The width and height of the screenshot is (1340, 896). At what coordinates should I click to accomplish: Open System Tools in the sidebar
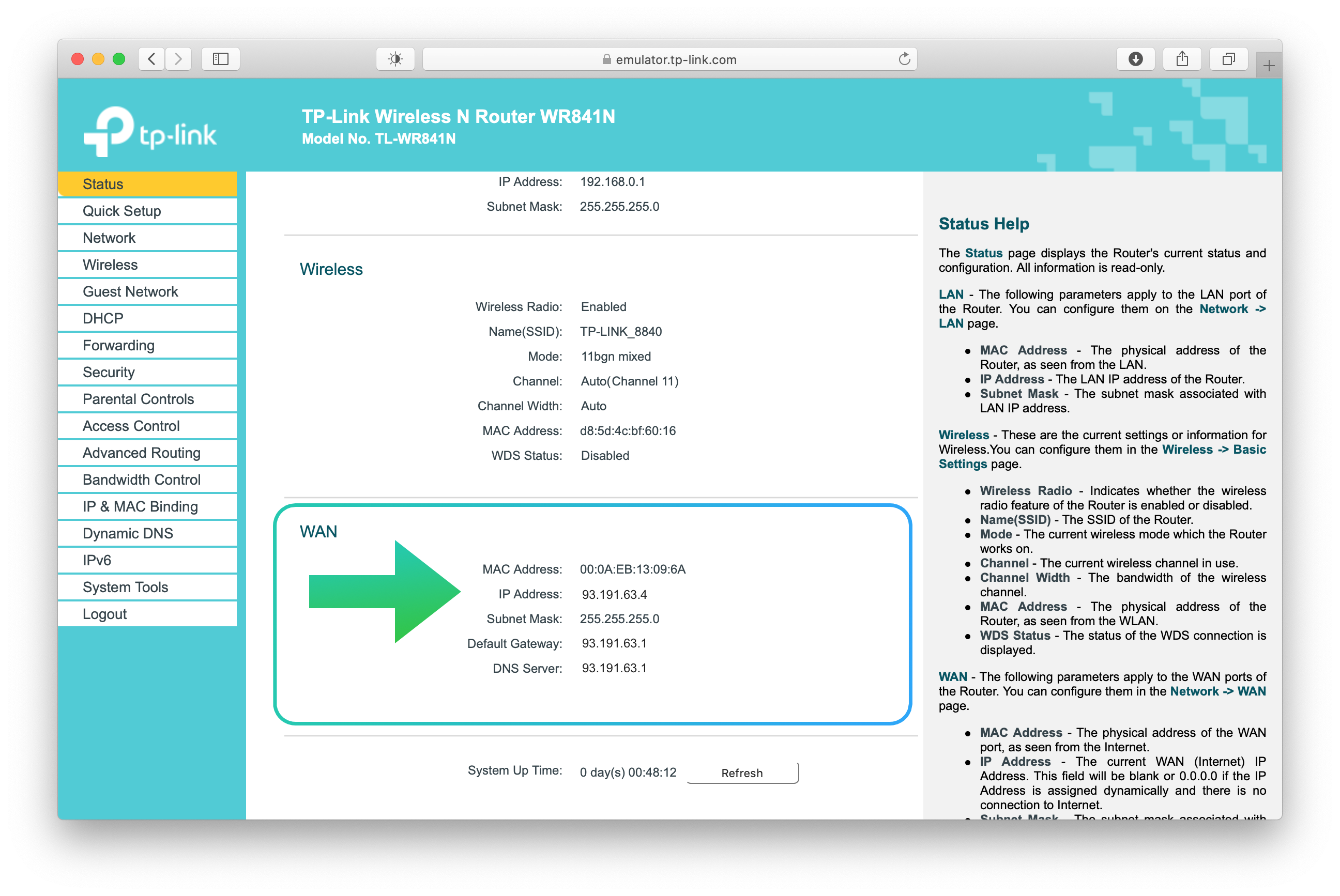pos(147,587)
